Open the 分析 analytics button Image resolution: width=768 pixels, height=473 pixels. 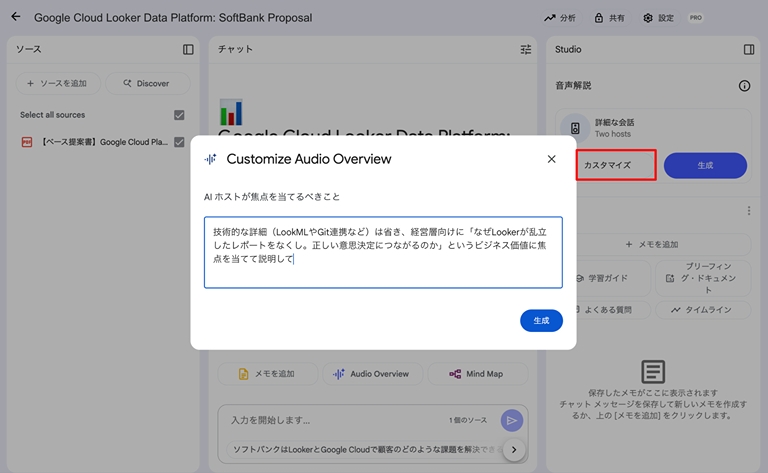(560, 18)
